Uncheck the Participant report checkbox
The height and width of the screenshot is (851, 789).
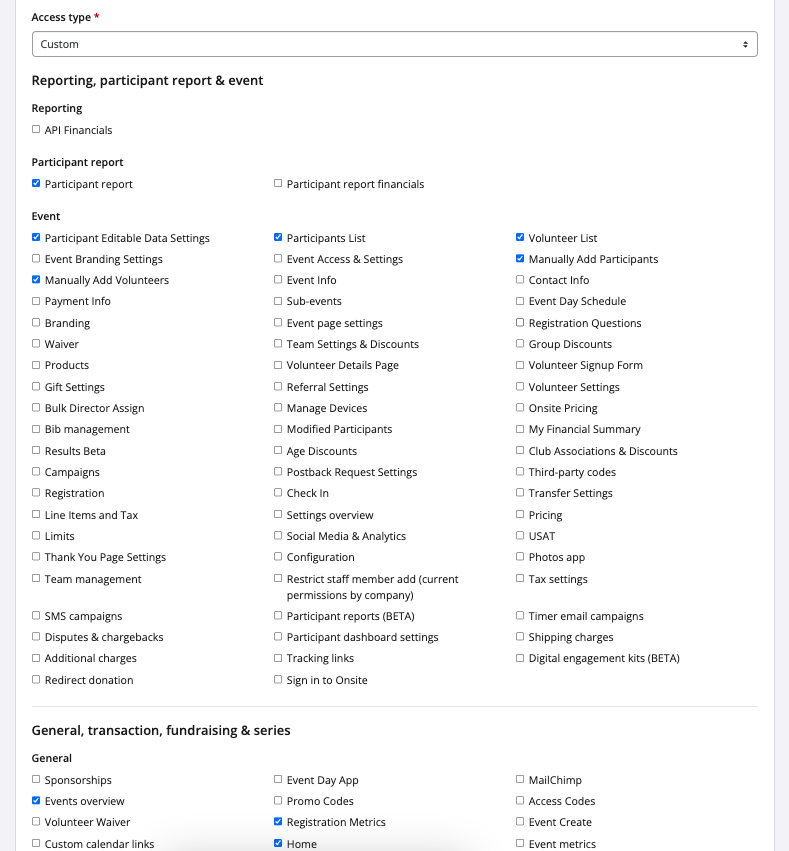[36, 184]
